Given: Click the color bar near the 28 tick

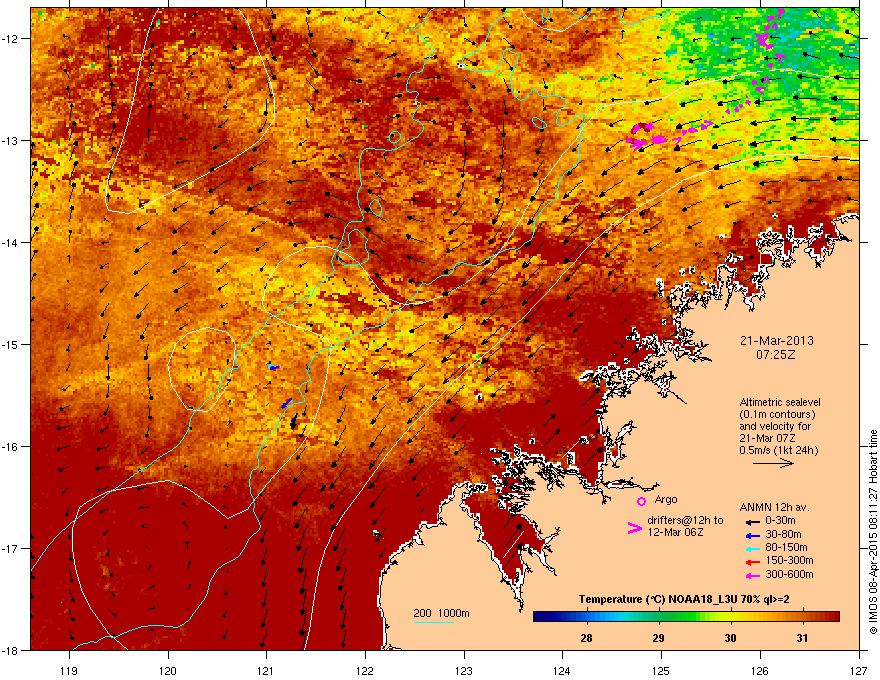Looking at the screenshot, I should coord(586,617).
